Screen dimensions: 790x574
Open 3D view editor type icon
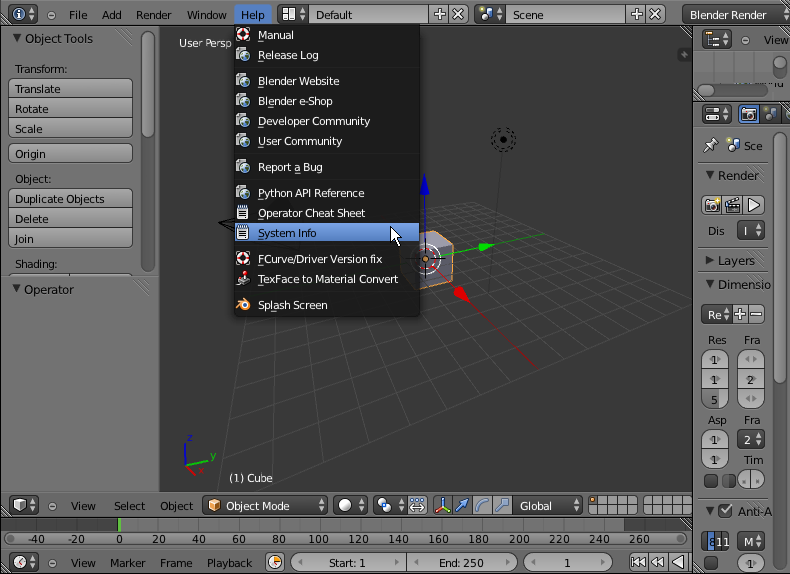pos(24,505)
